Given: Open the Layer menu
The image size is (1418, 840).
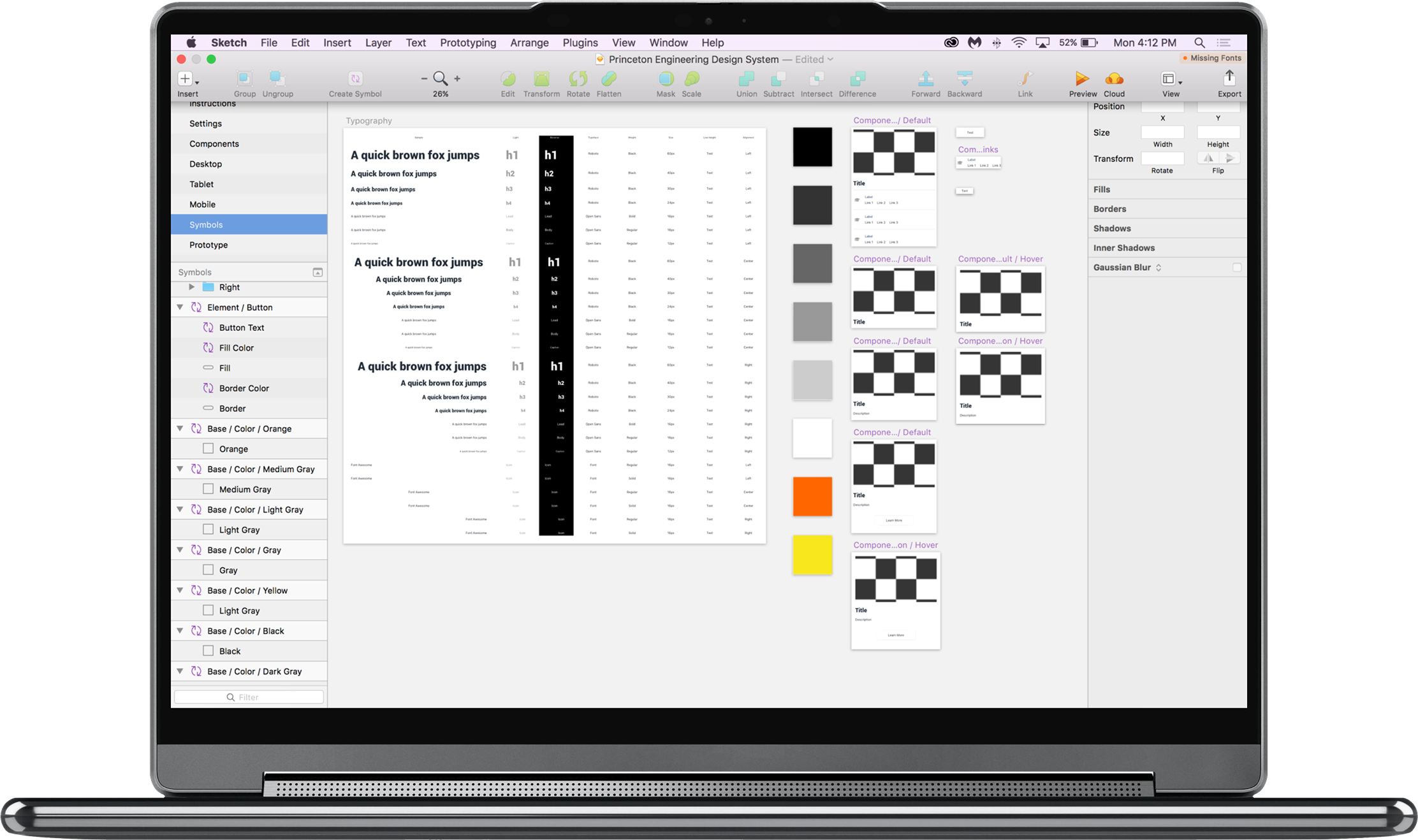Looking at the screenshot, I should (378, 43).
